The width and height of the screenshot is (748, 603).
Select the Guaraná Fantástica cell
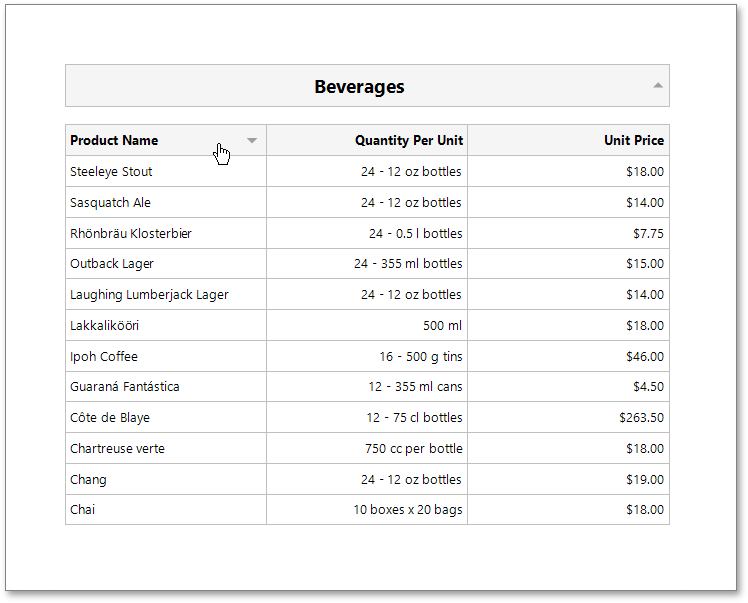click(125, 387)
